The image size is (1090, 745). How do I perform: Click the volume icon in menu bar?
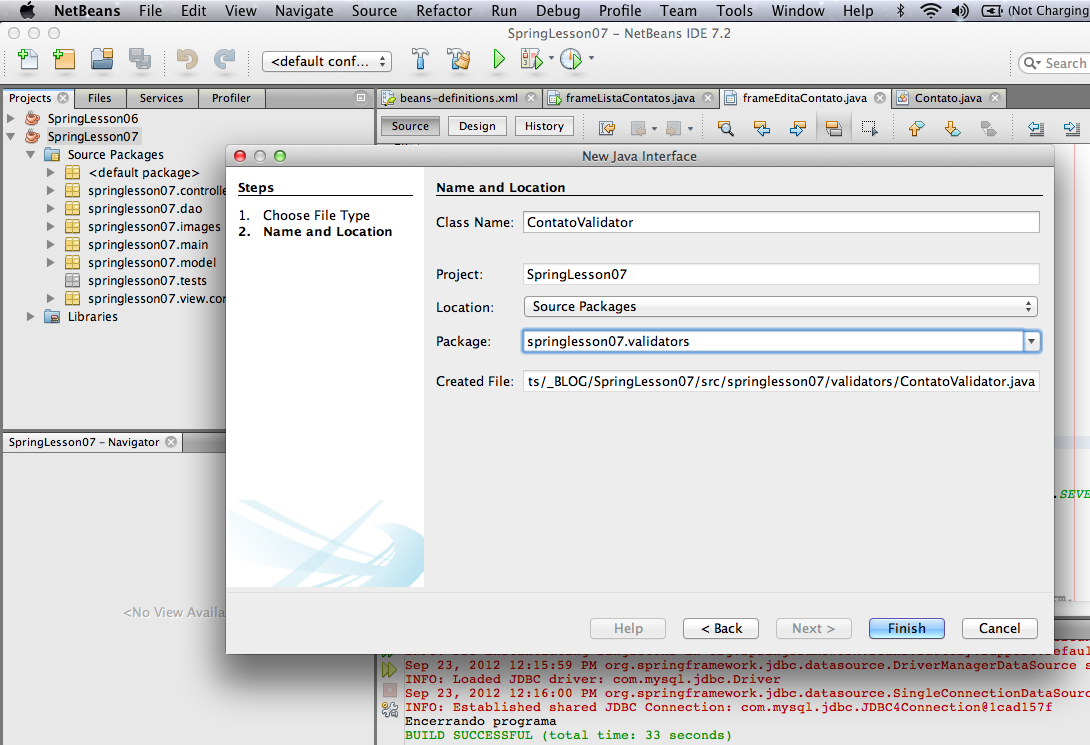coord(960,10)
